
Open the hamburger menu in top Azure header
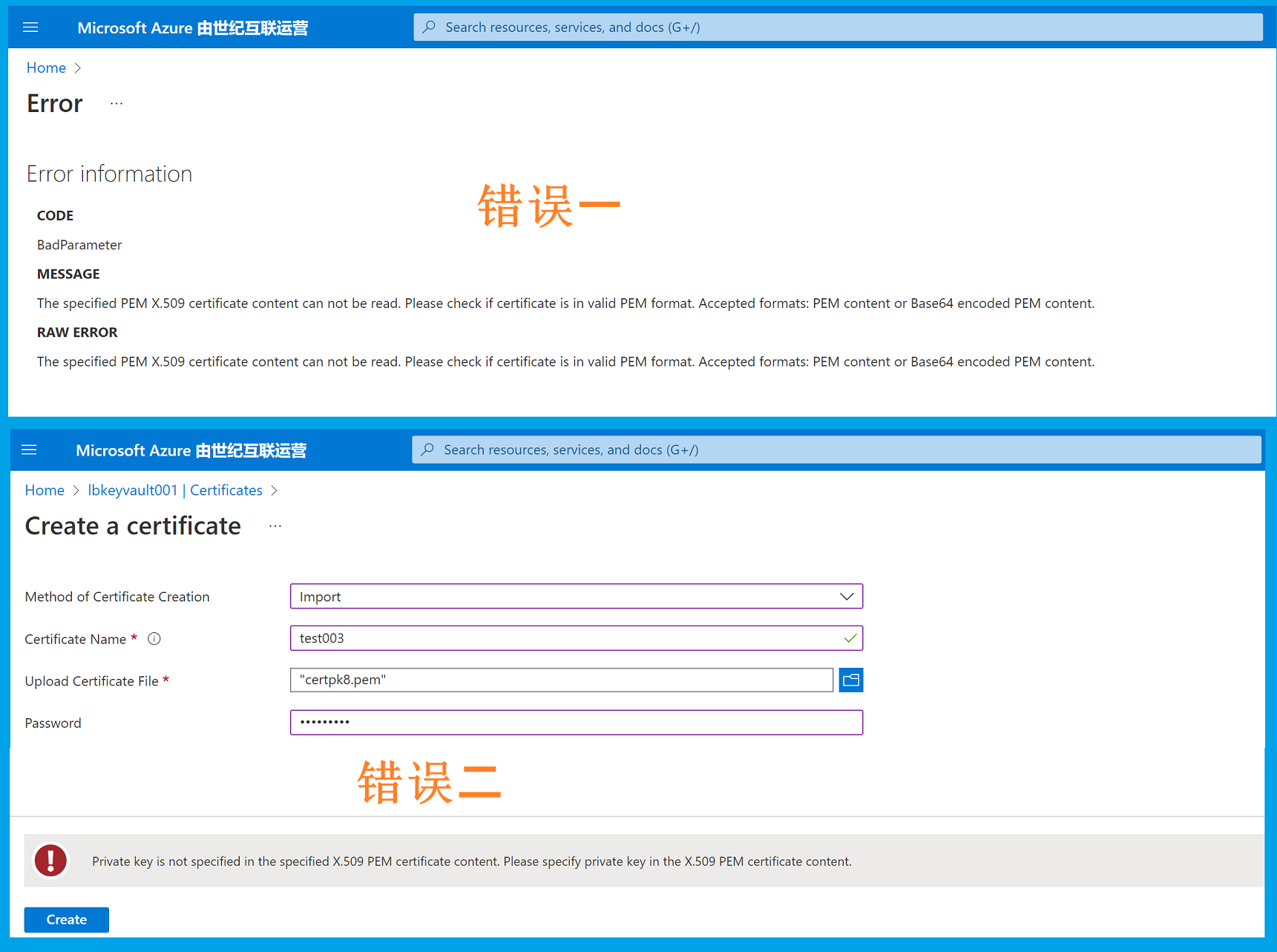pos(30,27)
